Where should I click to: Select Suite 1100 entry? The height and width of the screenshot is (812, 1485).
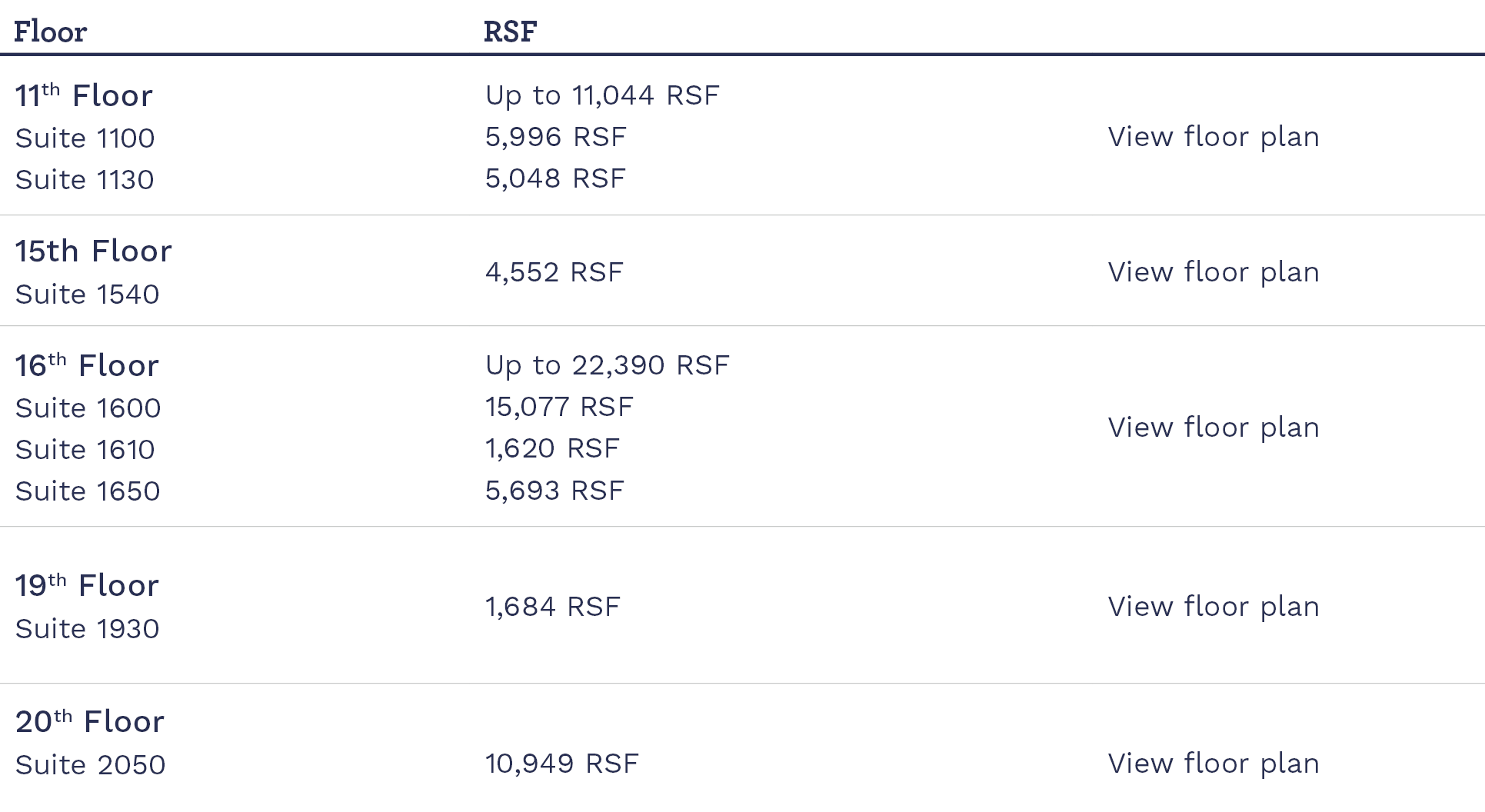click(85, 138)
